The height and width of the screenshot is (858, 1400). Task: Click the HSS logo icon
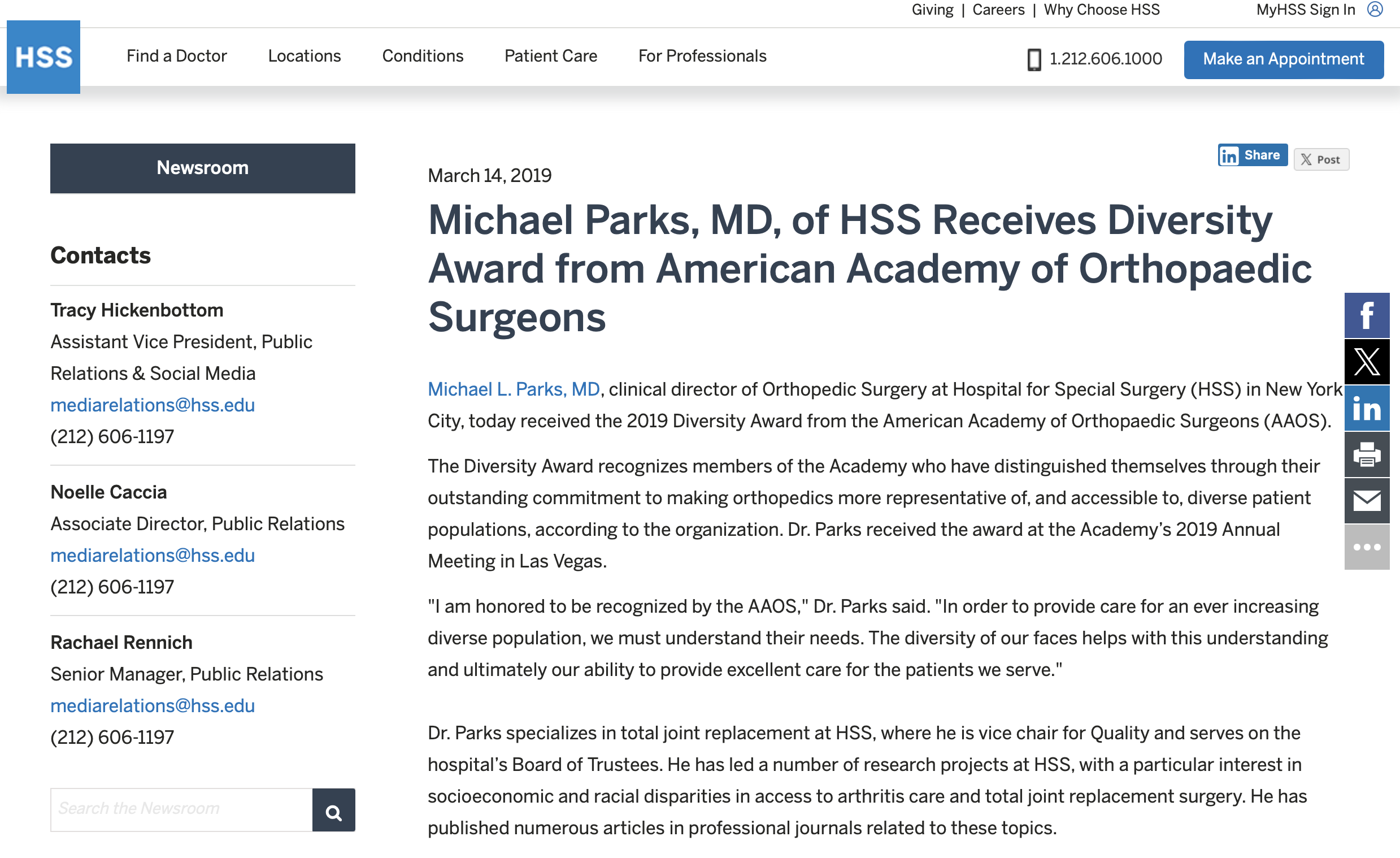[x=43, y=57]
